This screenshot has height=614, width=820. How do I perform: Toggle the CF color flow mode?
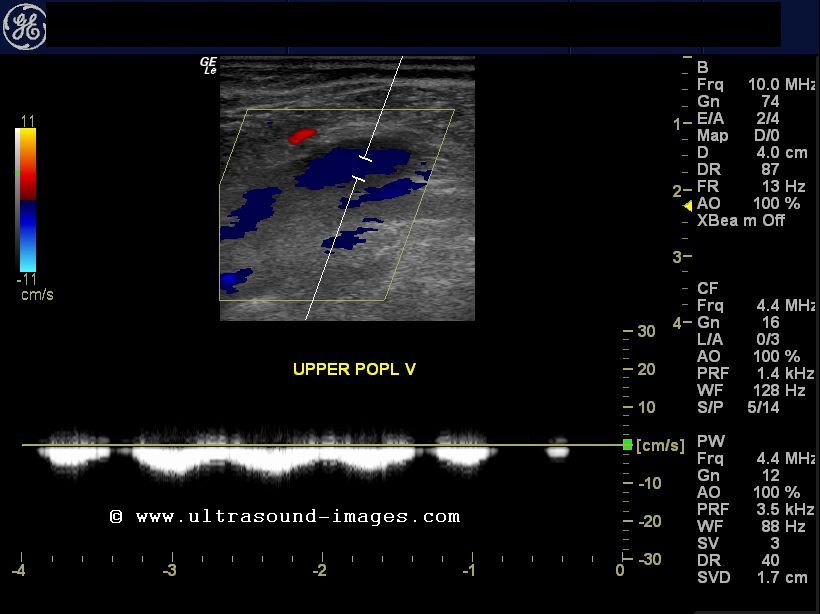pyautogui.click(x=709, y=287)
